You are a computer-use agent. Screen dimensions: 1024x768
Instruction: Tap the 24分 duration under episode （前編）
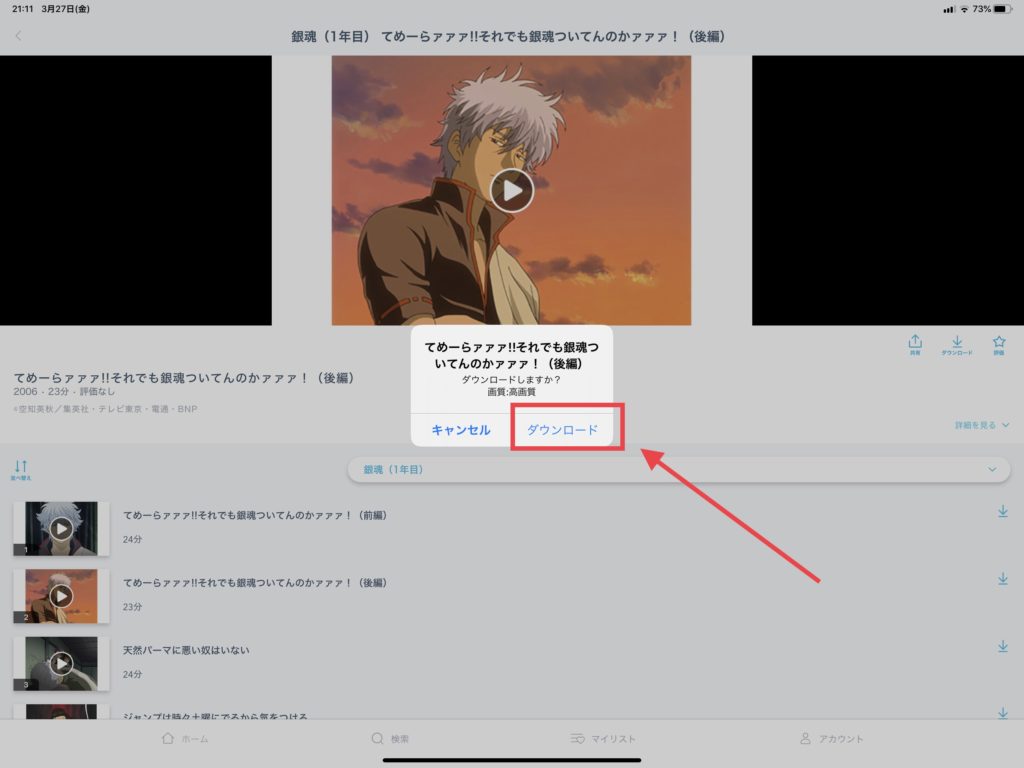(x=132, y=539)
